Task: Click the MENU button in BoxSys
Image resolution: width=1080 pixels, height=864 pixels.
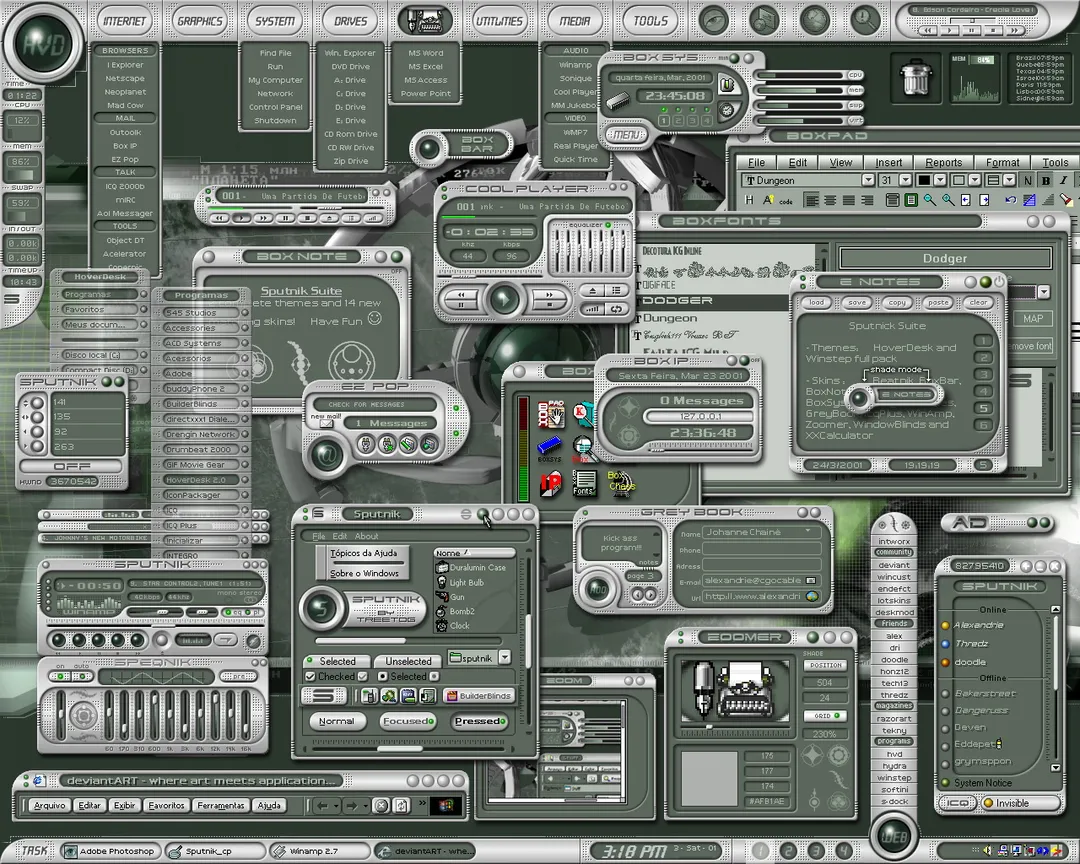Action: click(626, 135)
